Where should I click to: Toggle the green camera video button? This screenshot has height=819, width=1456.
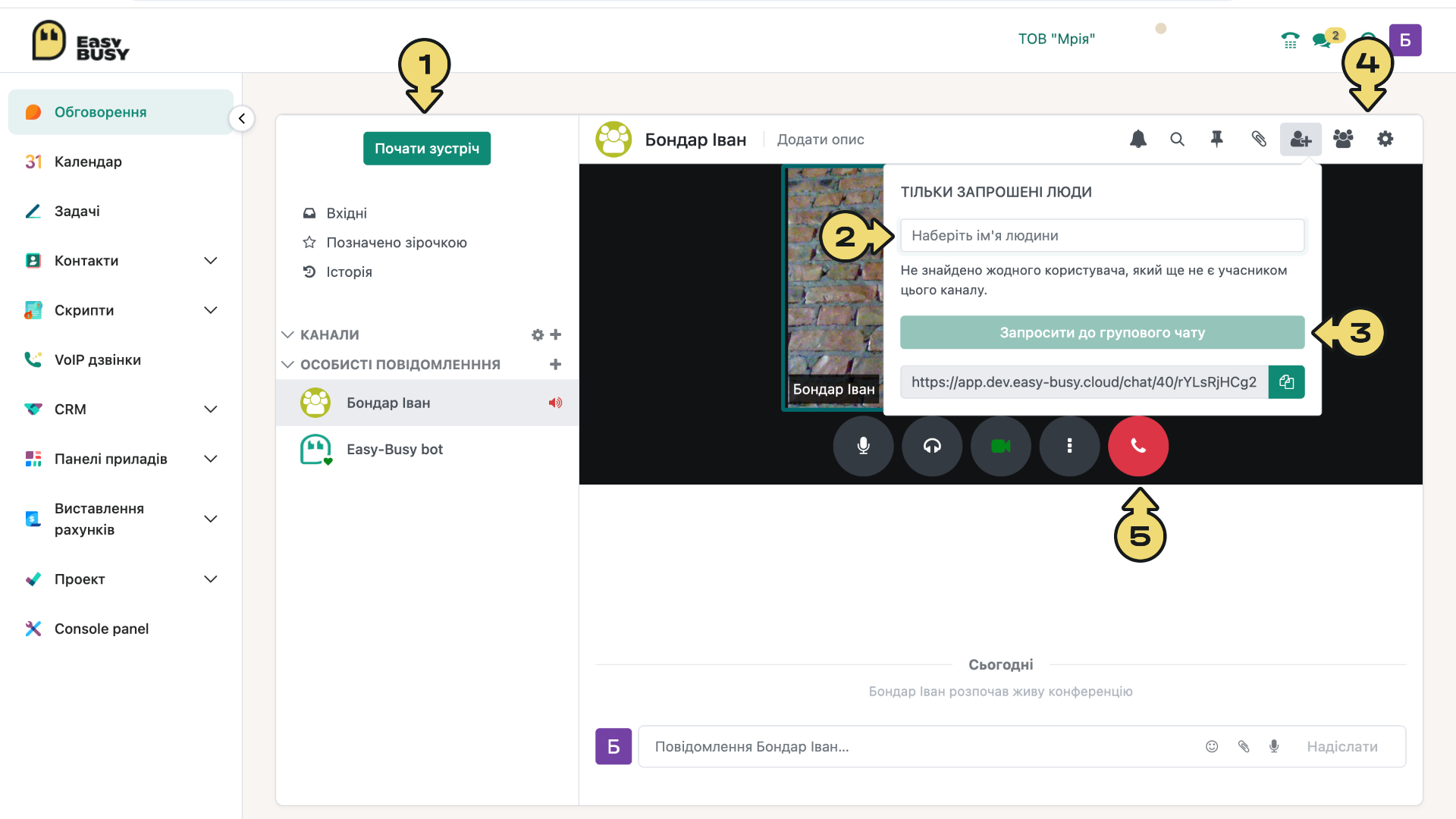click(1001, 446)
